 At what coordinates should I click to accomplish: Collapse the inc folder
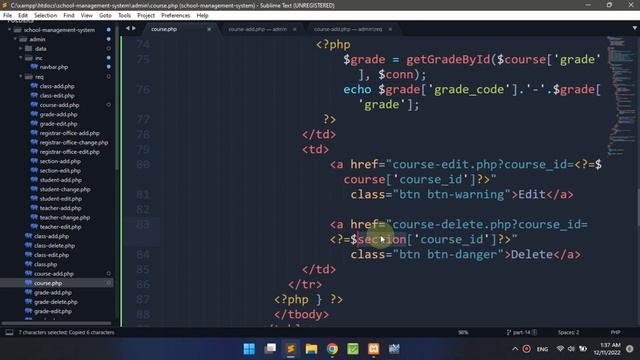point(20,58)
